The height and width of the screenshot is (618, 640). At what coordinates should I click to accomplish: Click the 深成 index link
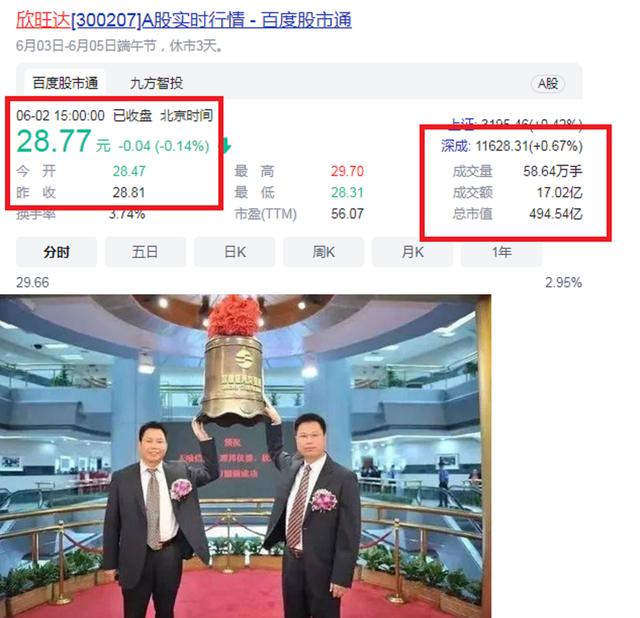[456, 146]
